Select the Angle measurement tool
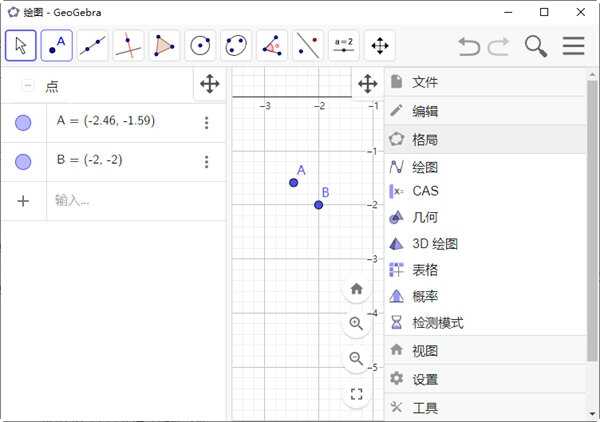600x422 pixels. (272, 45)
